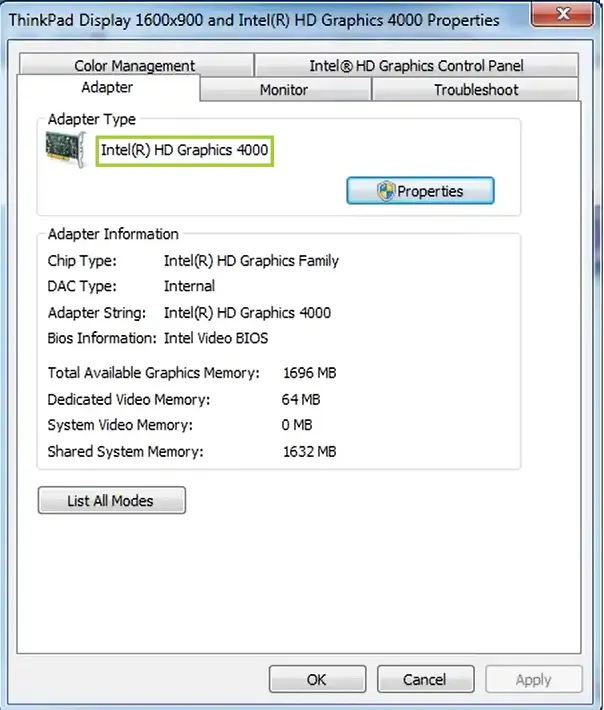Click the 1632 MB shared system memory value
Viewport: 604px width, 710px height.
pyautogui.click(x=309, y=452)
